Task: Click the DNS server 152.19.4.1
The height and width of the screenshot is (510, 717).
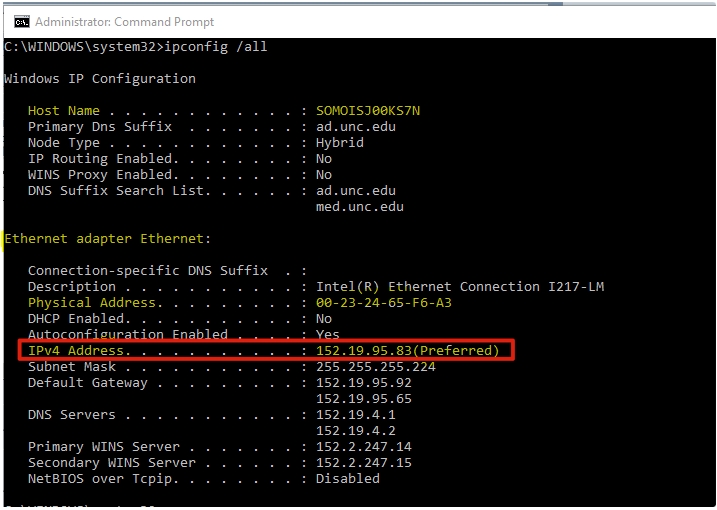Action: click(x=356, y=415)
